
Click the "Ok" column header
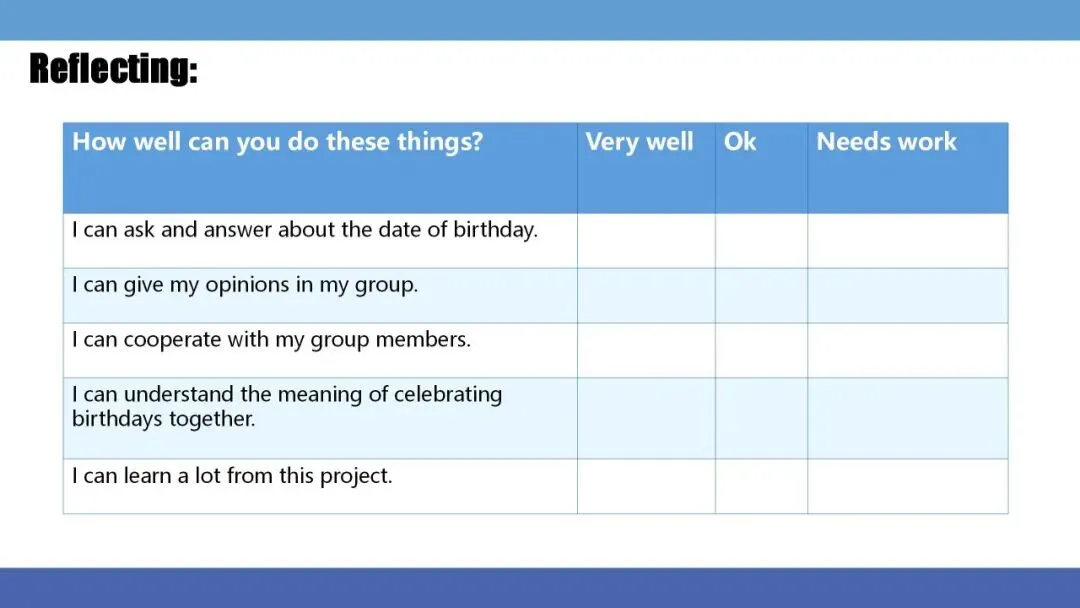[740, 142]
